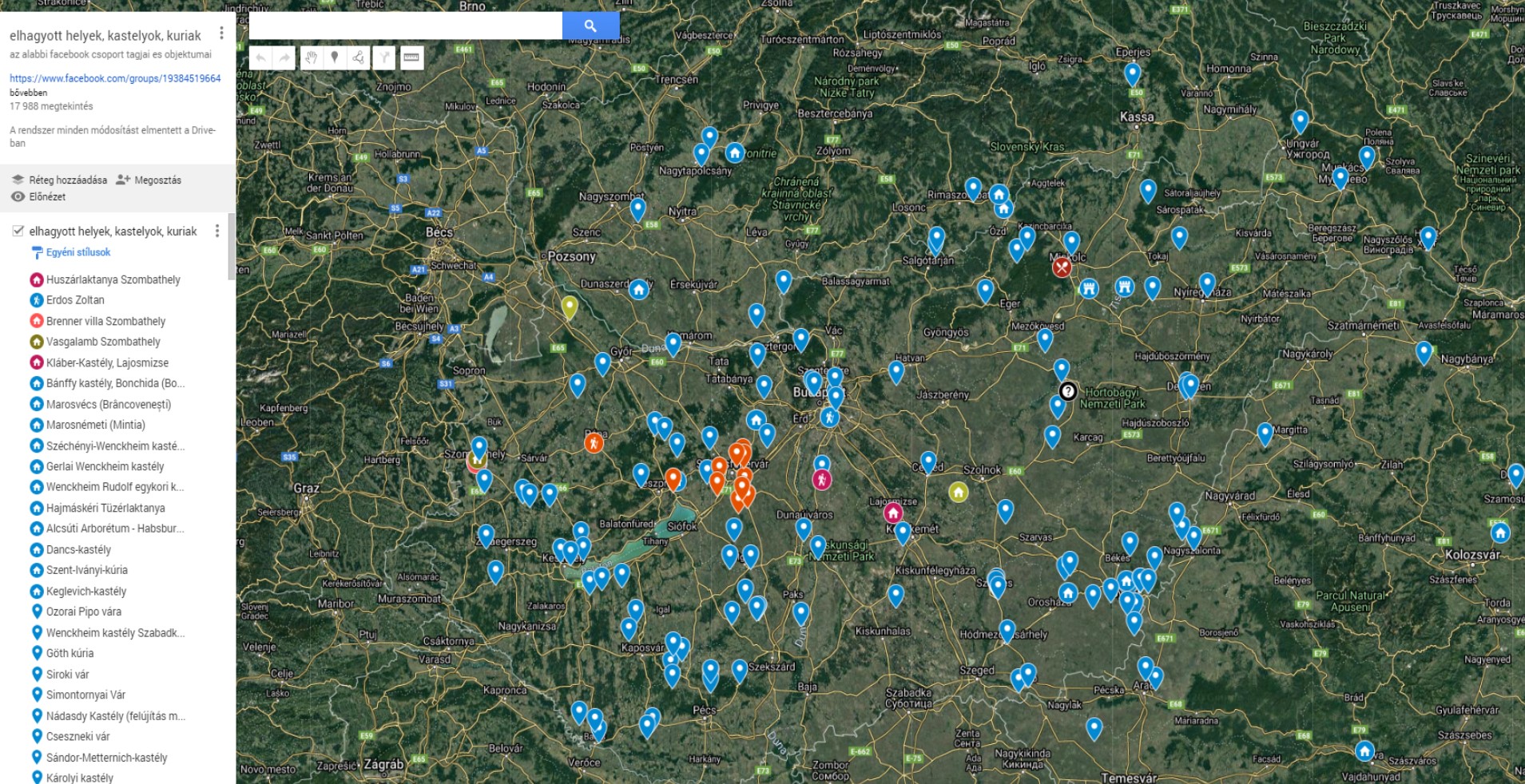Viewport: 1525px width, 784px height.
Task: Click inside the map search field
Action: [x=405, y=26]
